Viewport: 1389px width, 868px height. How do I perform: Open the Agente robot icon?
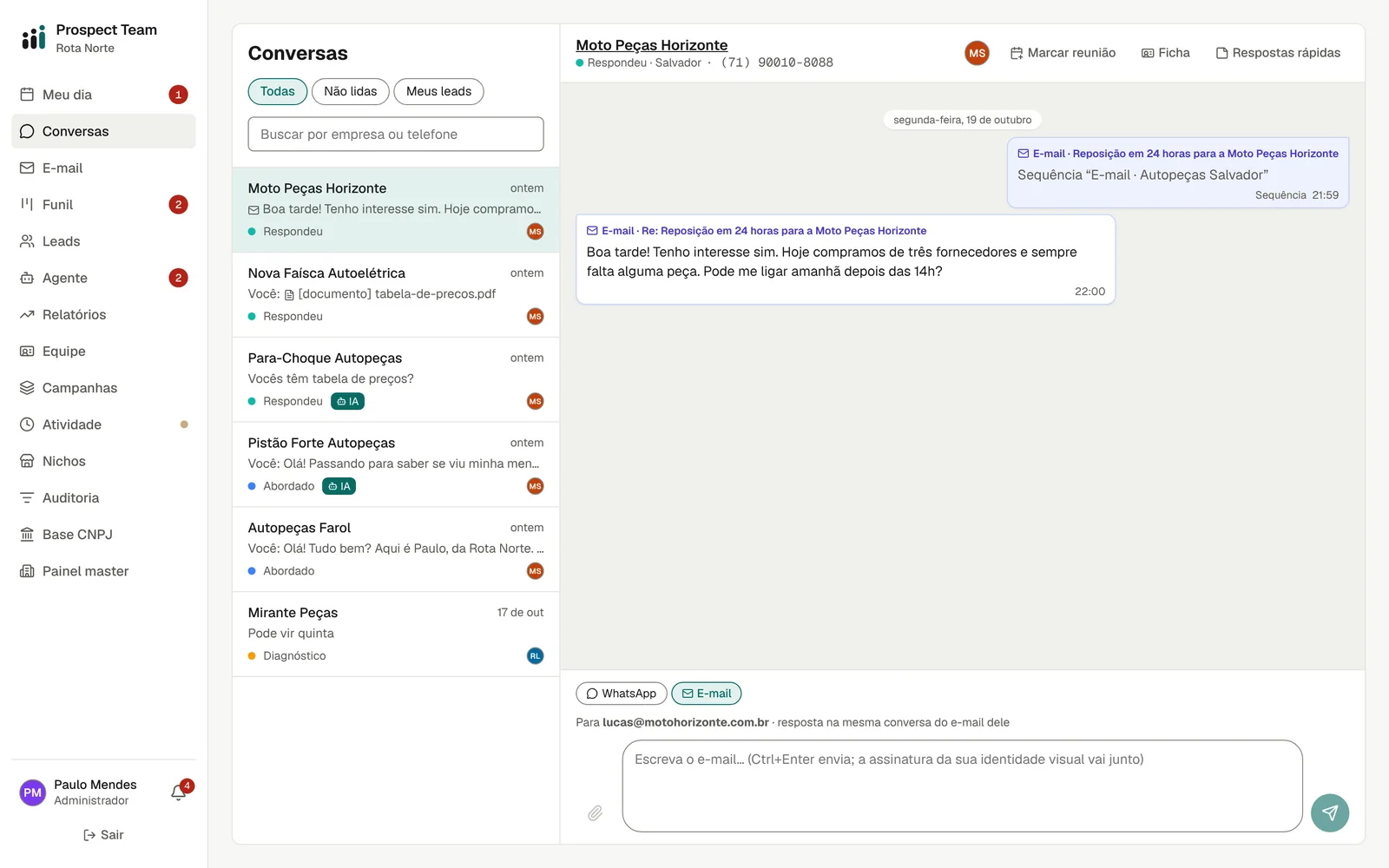pyautogui.click(x=27, y=278)
